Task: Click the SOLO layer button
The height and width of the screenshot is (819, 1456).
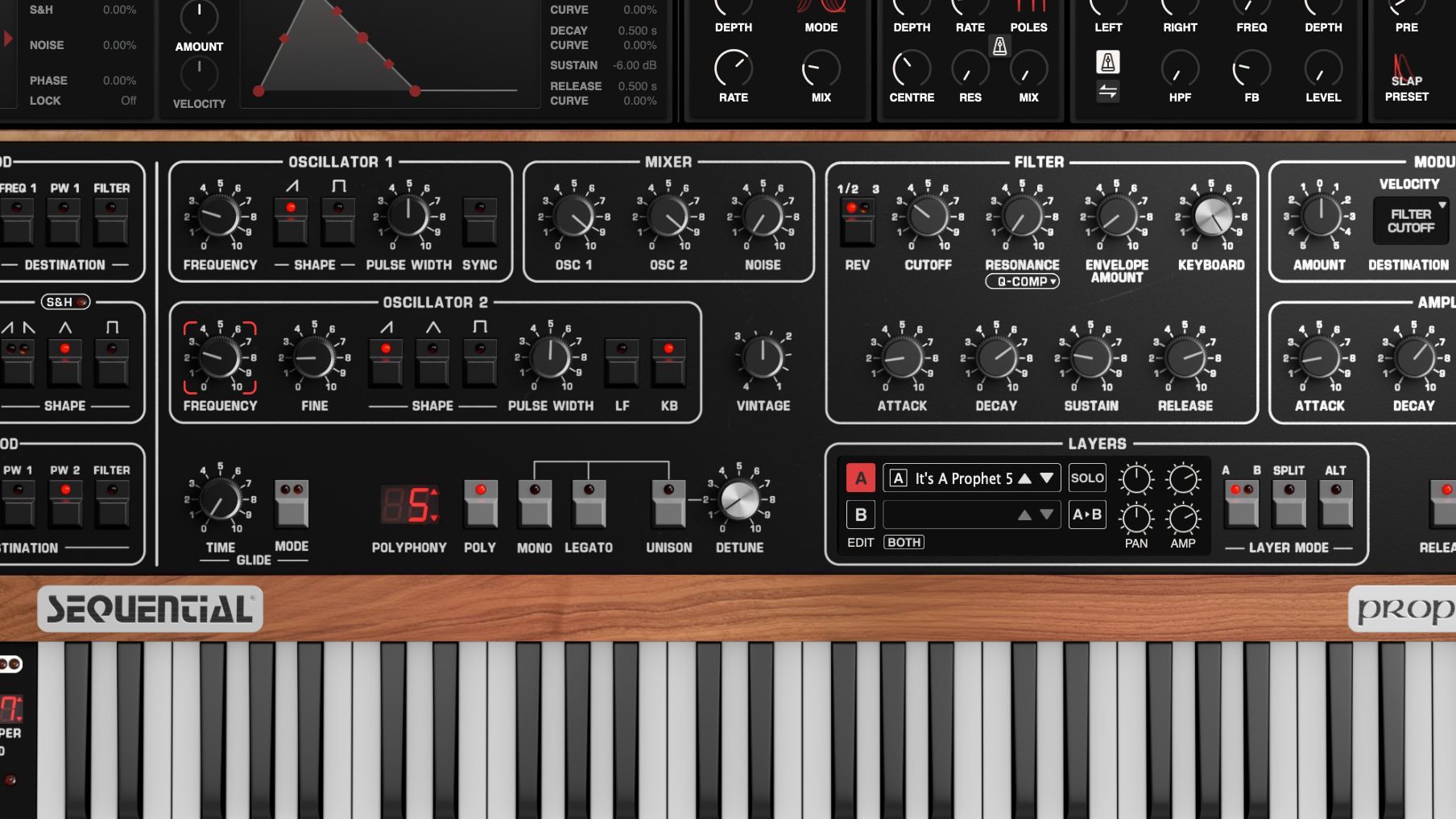Action: [1086, 478]
